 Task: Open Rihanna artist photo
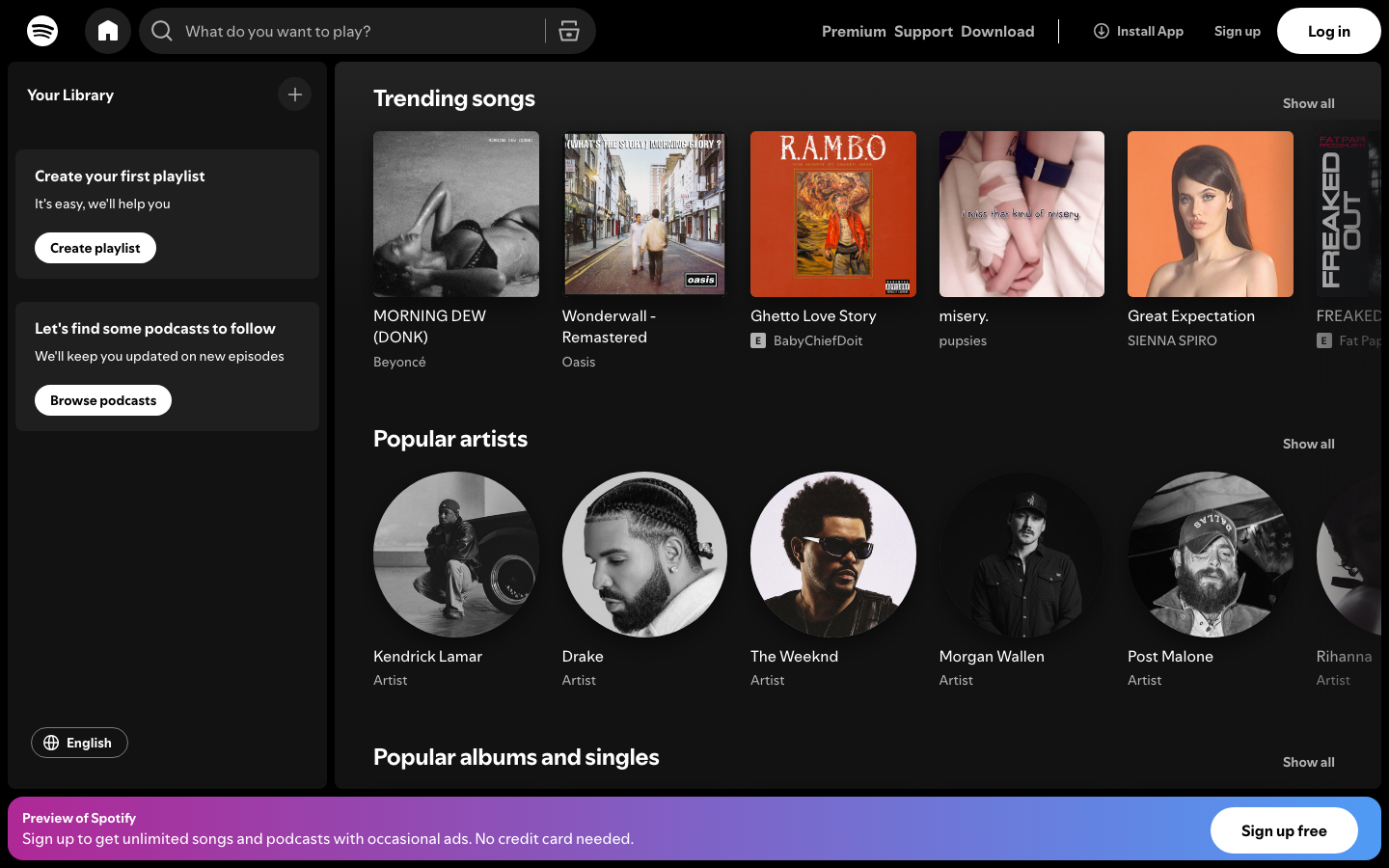[x=1348, y=555]
